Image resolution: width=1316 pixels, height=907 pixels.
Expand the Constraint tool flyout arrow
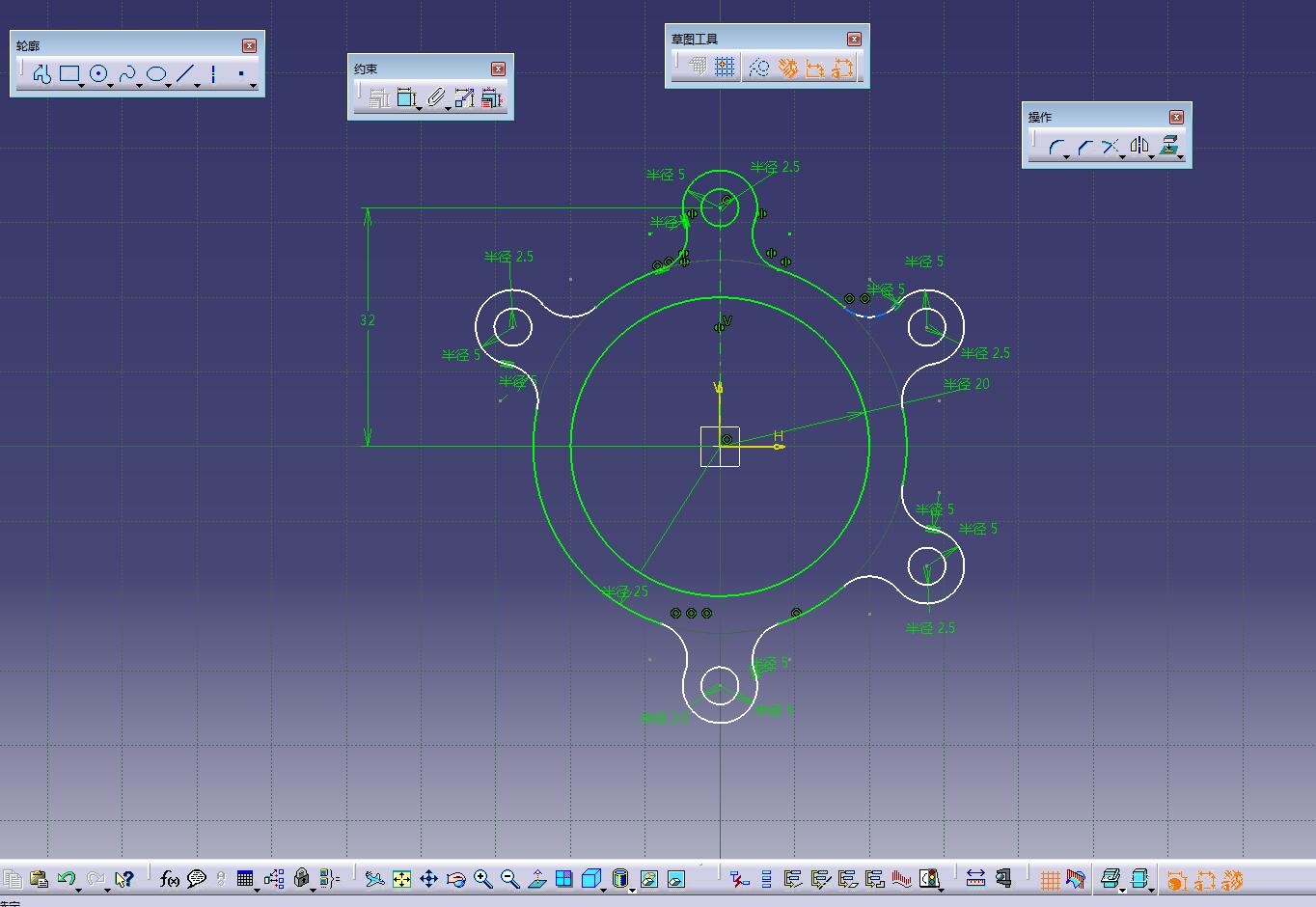click(x=420, y=109)
